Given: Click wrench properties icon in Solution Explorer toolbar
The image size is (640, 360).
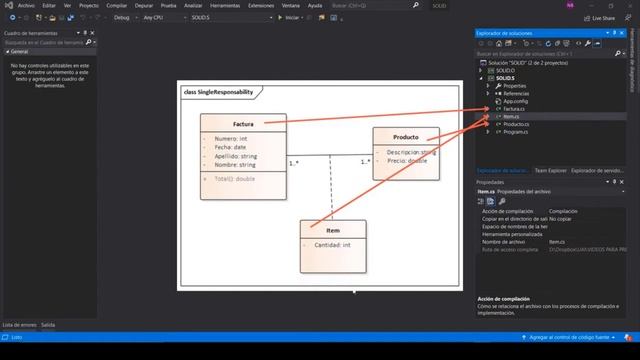Looking at the screenshot, I should [588, 43].
